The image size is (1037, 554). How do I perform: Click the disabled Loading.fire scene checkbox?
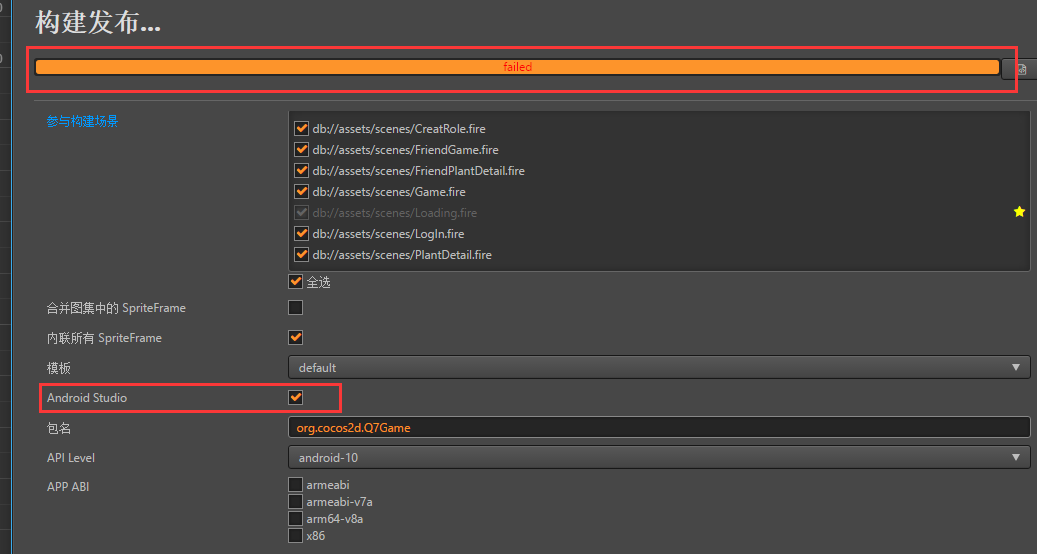[x=302, y=212]
